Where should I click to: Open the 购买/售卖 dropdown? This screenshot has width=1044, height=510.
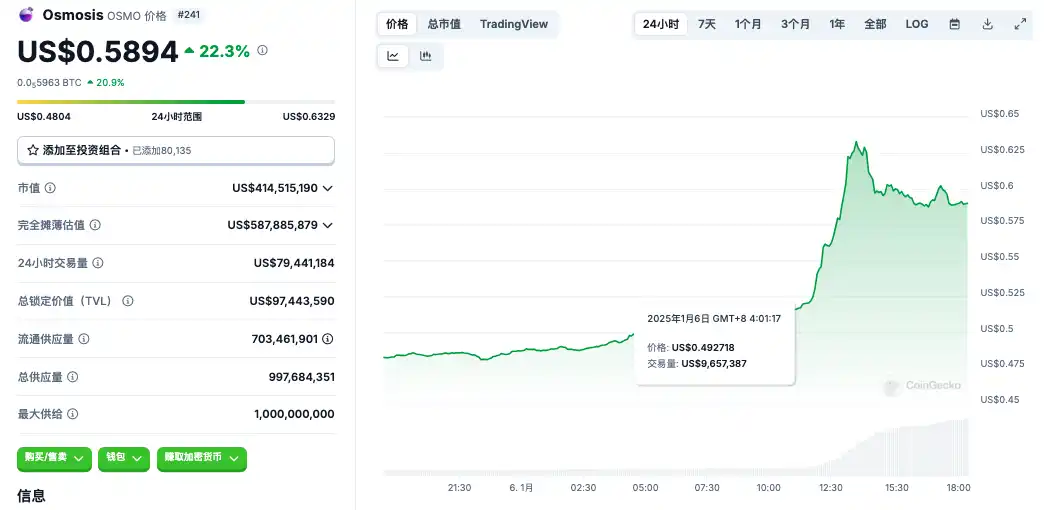coord(54,459)
